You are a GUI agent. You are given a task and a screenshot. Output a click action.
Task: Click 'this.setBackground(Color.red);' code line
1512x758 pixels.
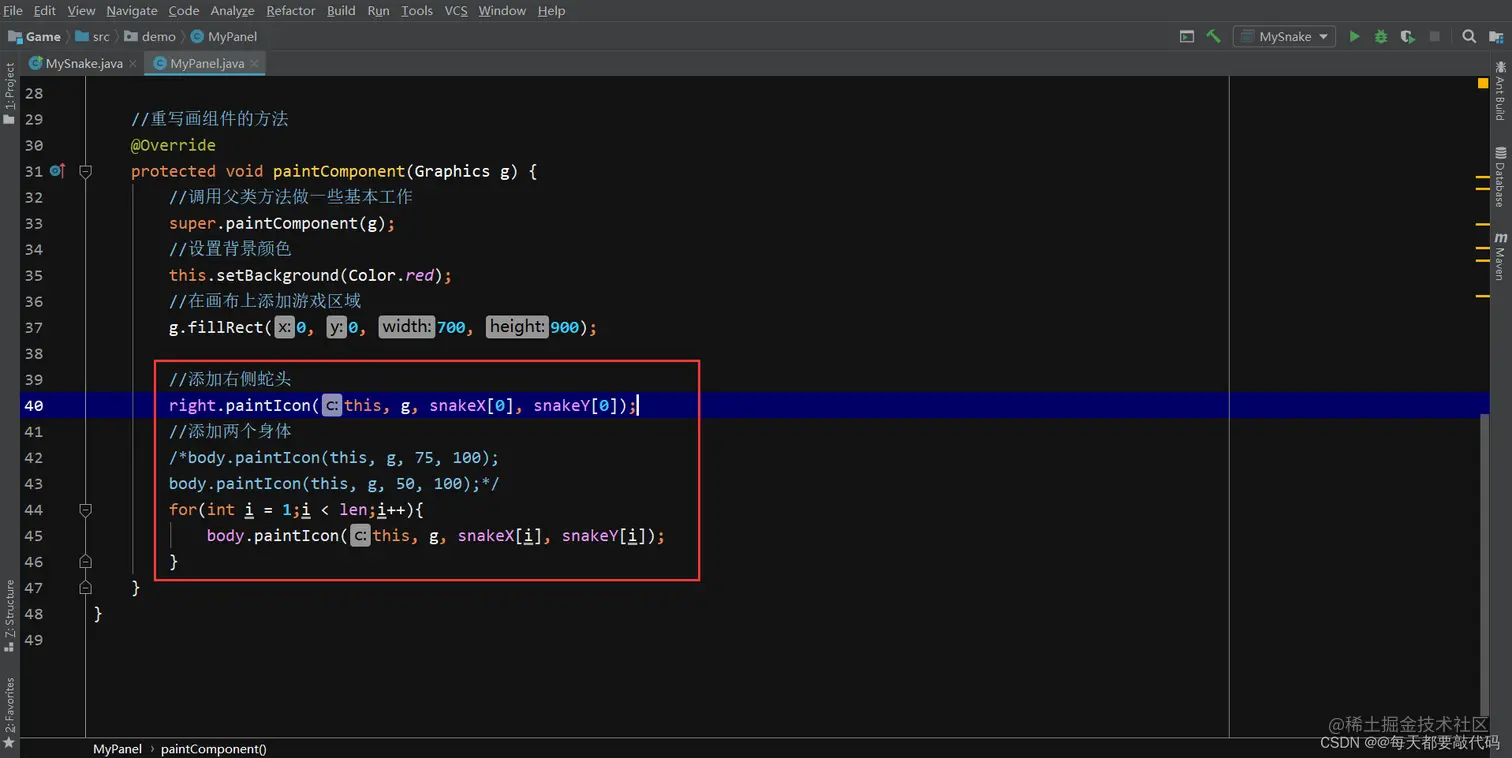(310, 275)
